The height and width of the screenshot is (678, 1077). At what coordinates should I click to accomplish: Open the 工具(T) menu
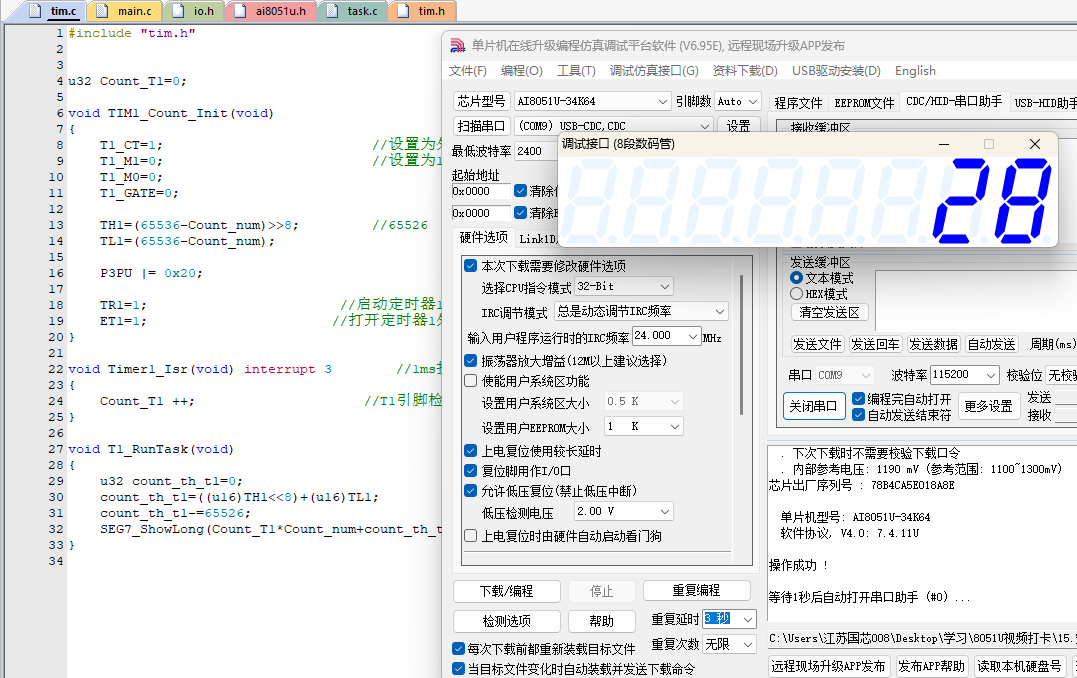[x=576, y=71]
